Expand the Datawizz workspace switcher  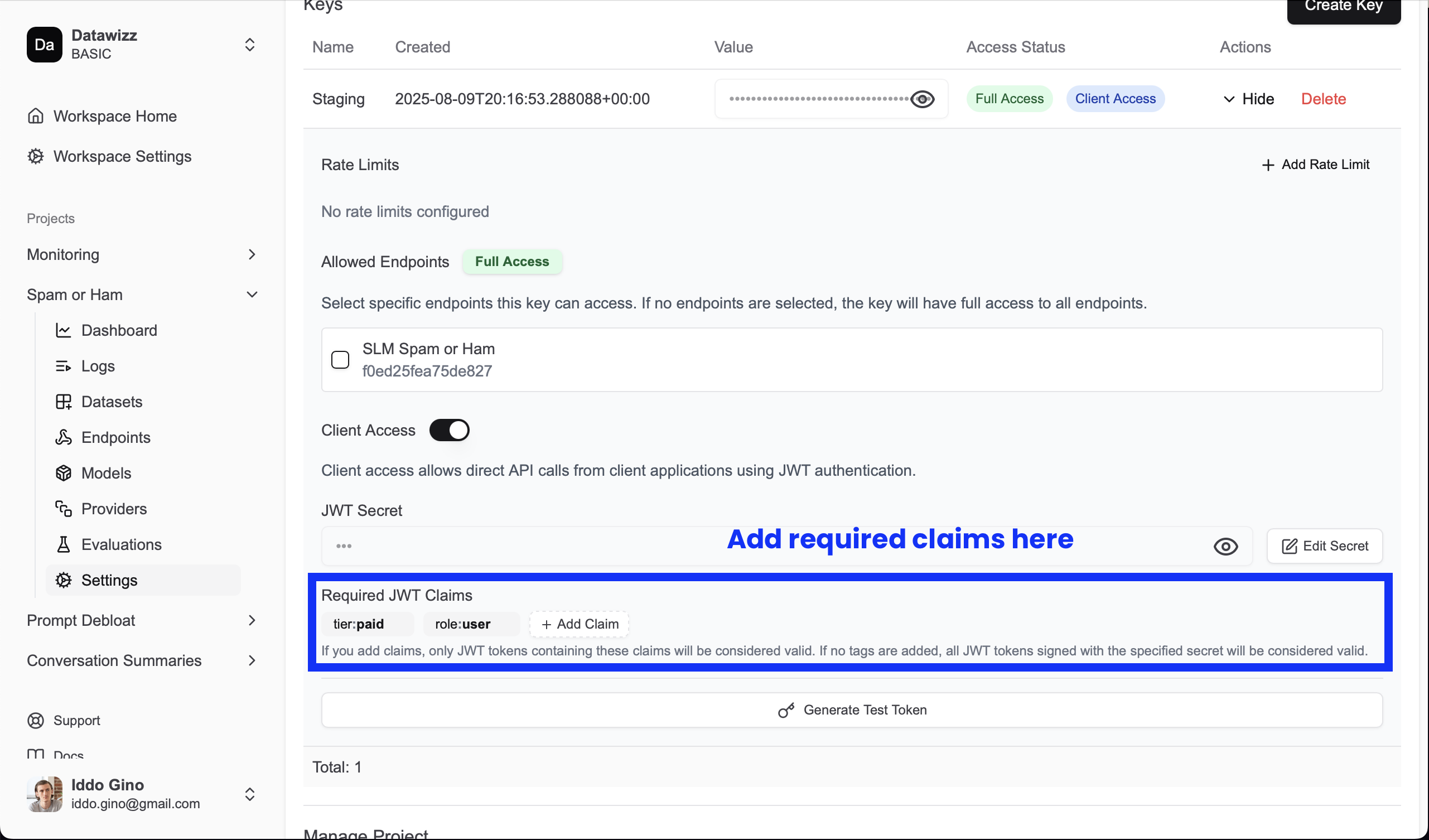tap(249, 44)
